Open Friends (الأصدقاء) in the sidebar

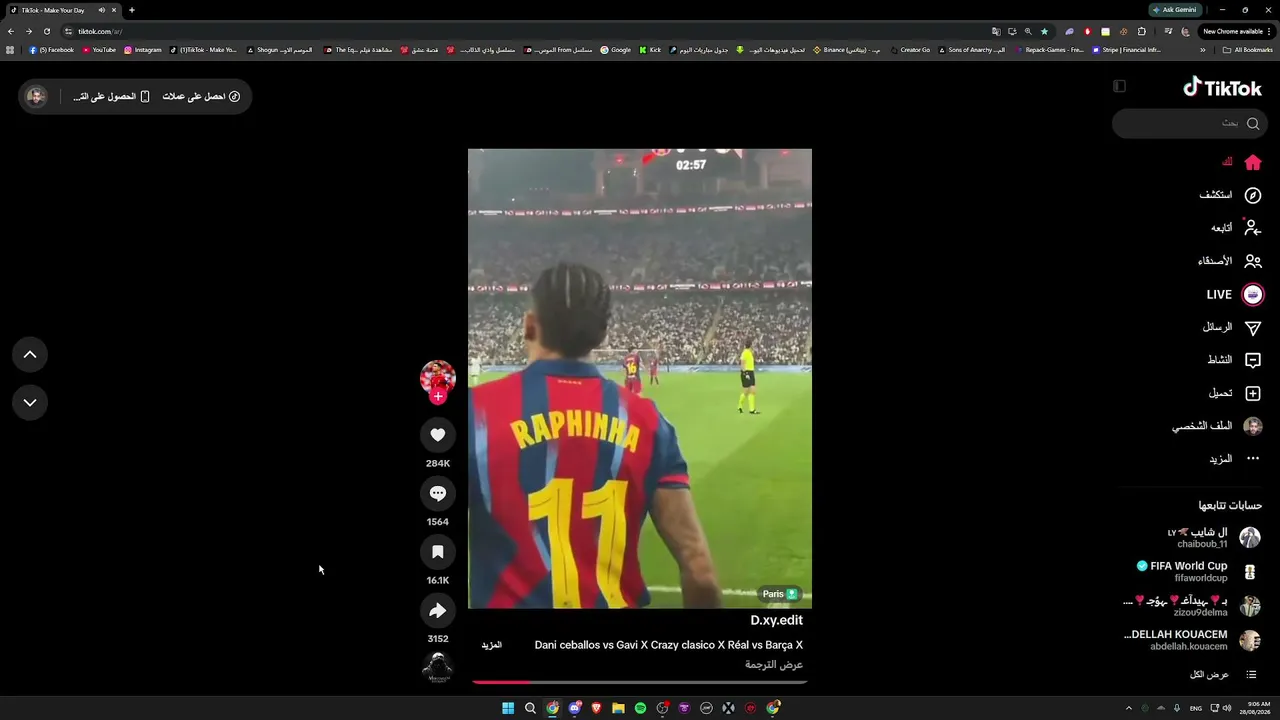[1229, 261]
